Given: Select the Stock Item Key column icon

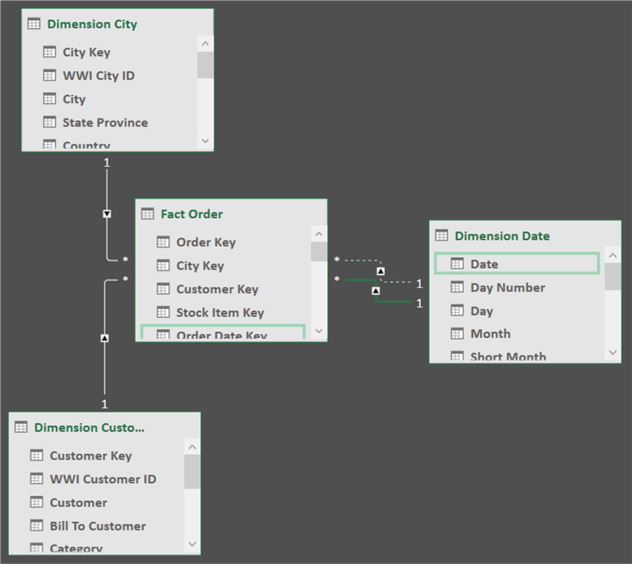Looking at the screenshot, I should pyautogui.click(x=163, y=312).
